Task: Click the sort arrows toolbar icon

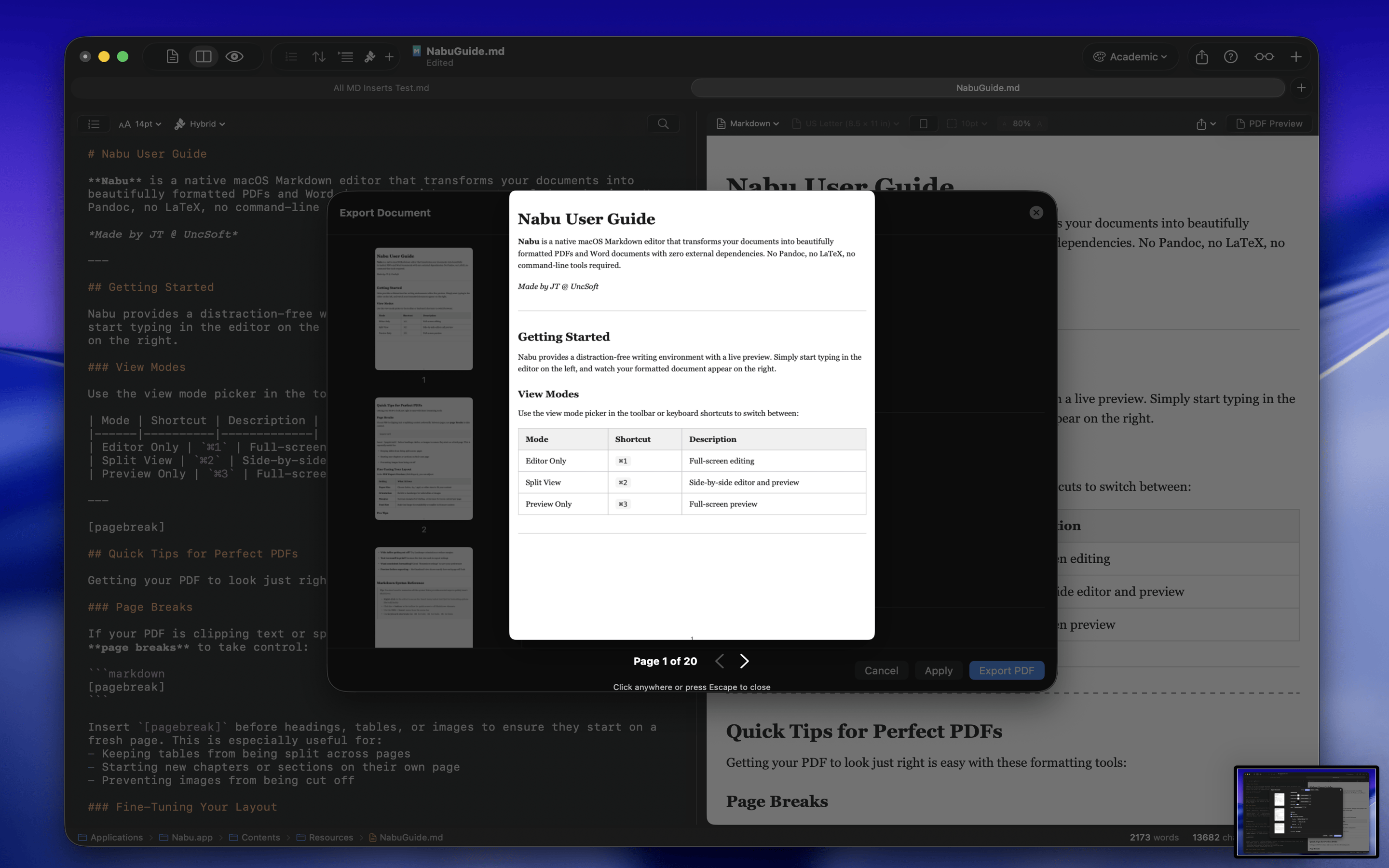Action: point(318,56)
